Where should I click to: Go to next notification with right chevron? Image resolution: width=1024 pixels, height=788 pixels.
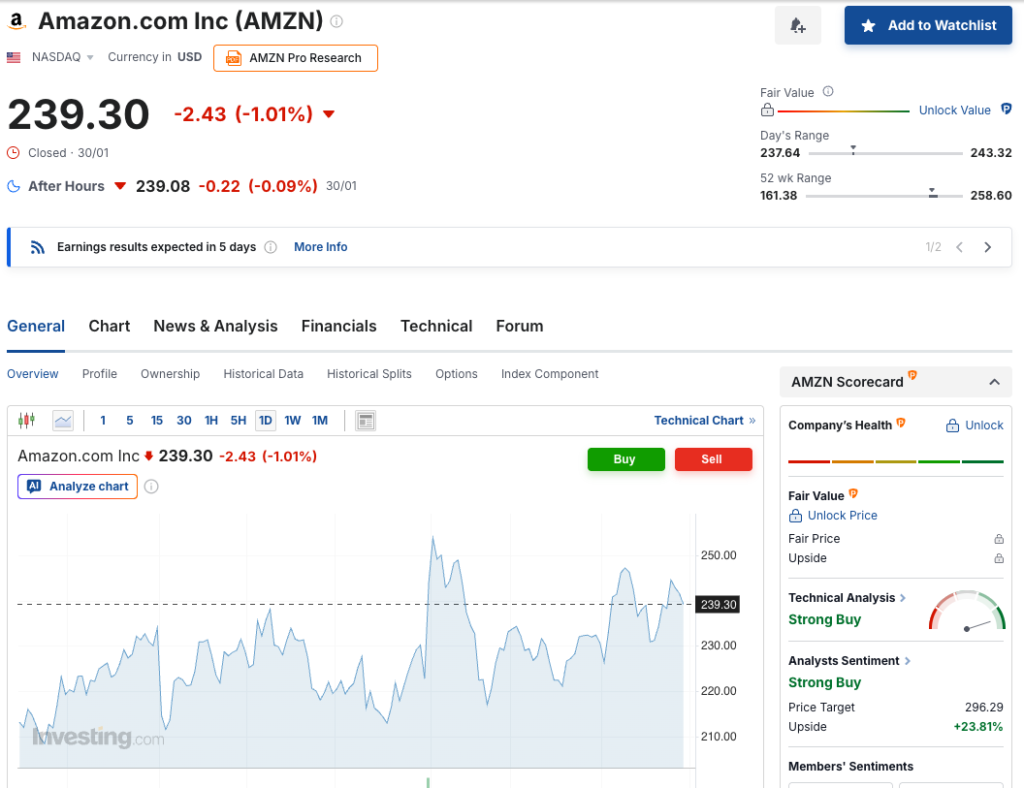click(988, 247)
